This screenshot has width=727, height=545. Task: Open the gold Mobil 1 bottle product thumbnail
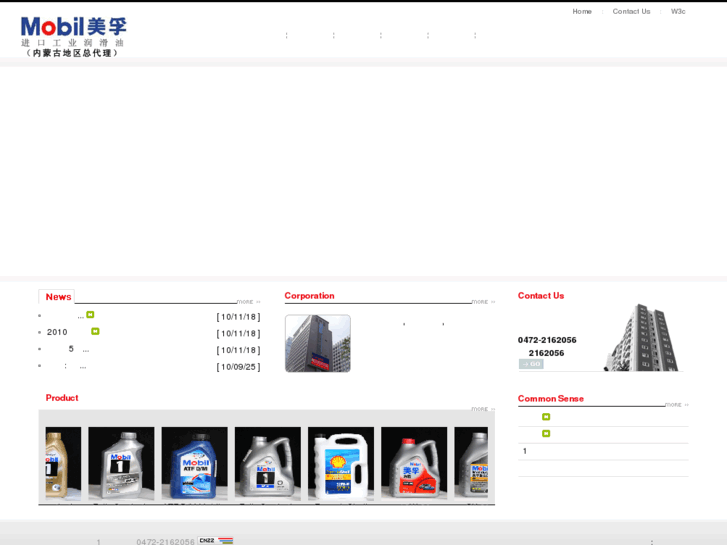click(x=63, y=463)
